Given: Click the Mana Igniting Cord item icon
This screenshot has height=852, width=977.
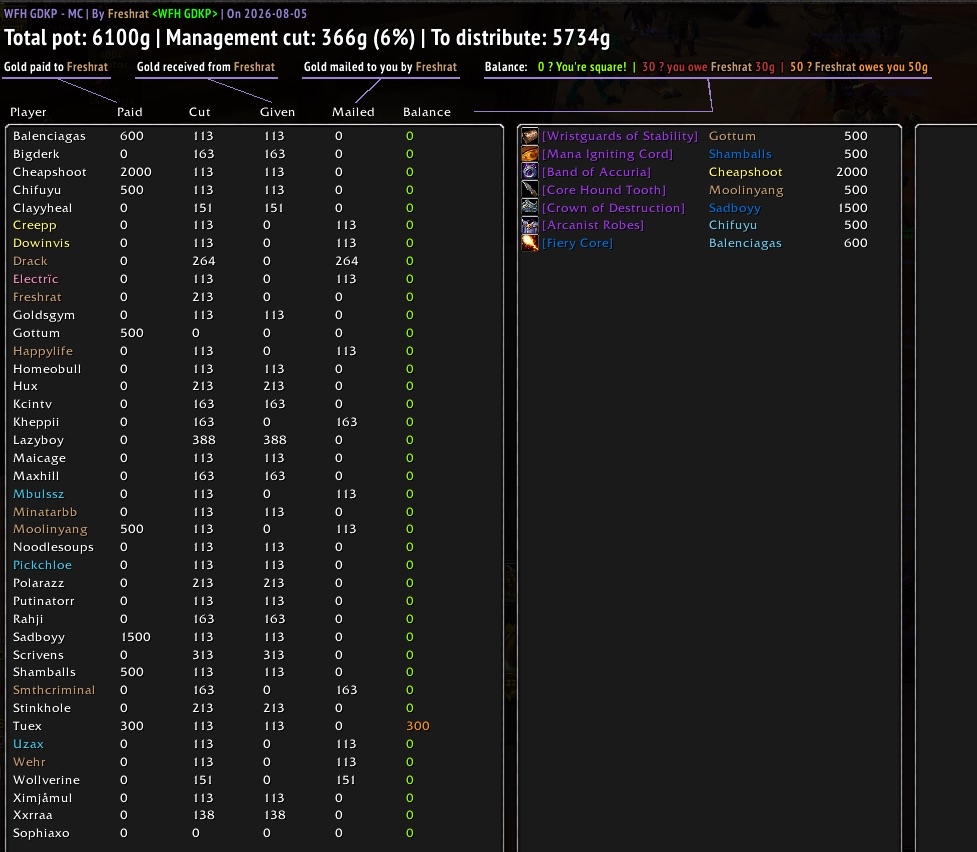Looking at the screenshot, I should pyautogui.click(x=530, y=154).
